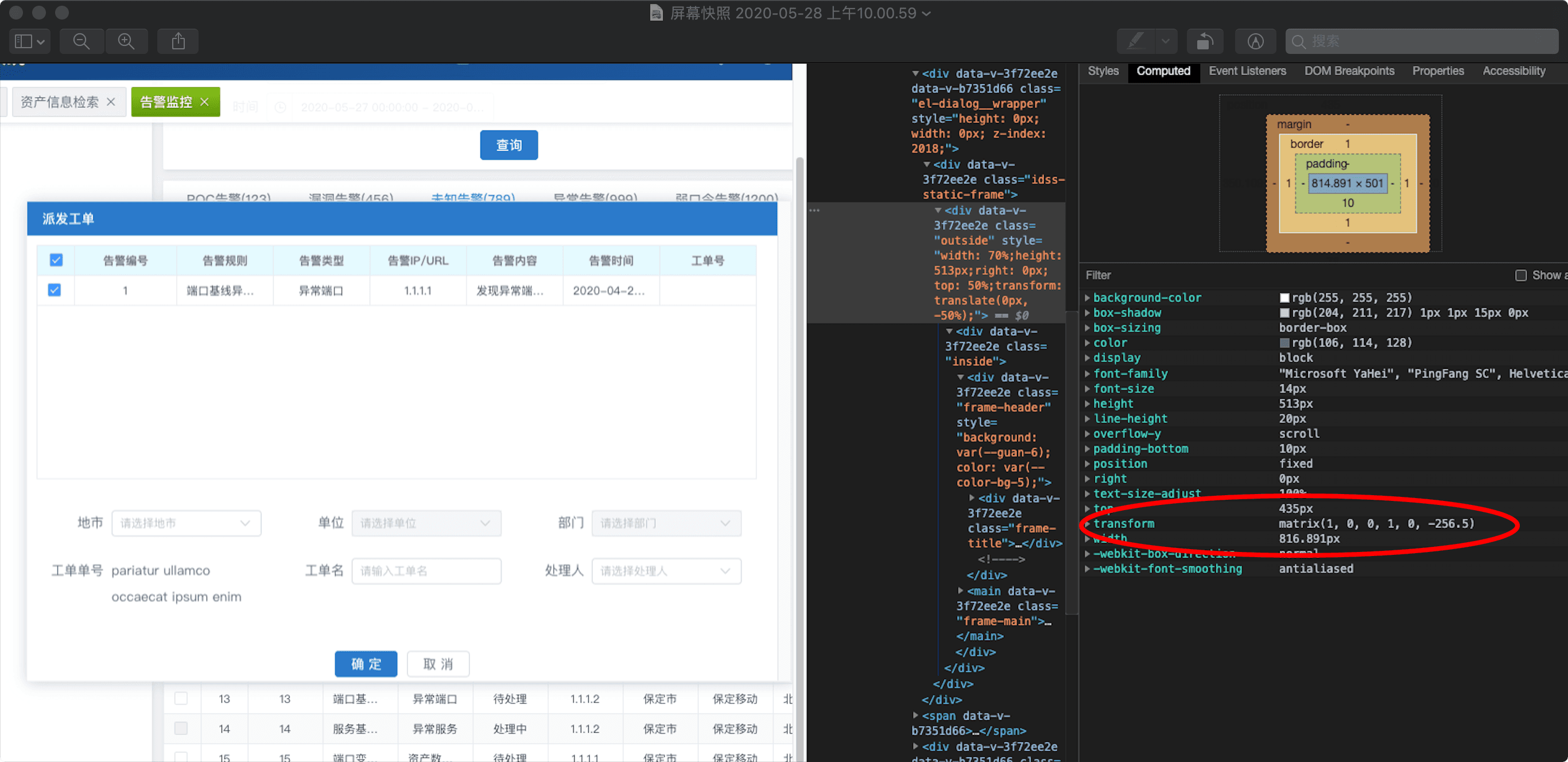Screen dimensions: 1568x762
Task: Click the zoom out magnifier icon
Action: coord(81,41)
